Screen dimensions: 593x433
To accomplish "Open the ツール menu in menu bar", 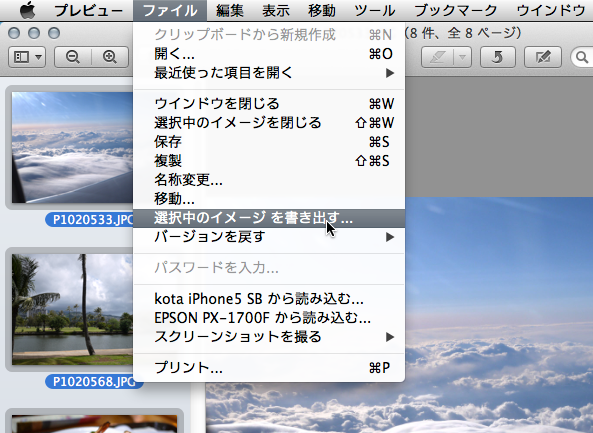I will point(374,10).
